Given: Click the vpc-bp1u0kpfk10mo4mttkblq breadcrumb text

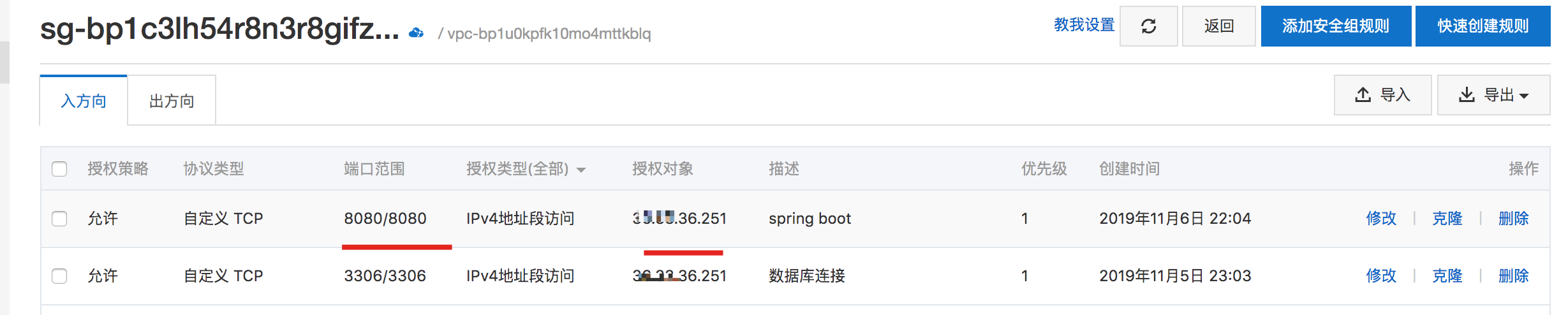Looking at the screenshot, I should 549,34.
